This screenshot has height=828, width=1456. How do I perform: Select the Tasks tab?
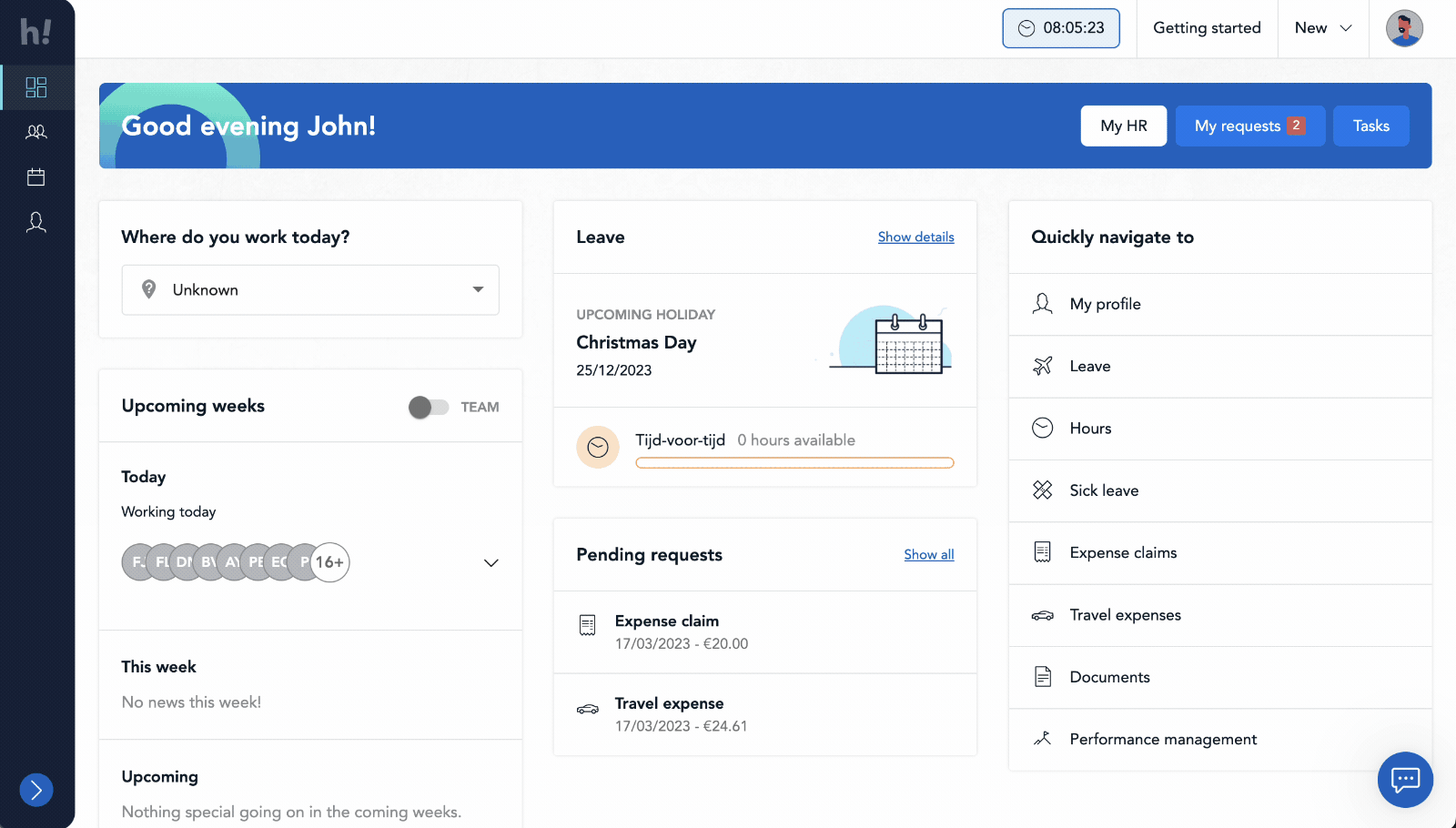click(1371, 126)
